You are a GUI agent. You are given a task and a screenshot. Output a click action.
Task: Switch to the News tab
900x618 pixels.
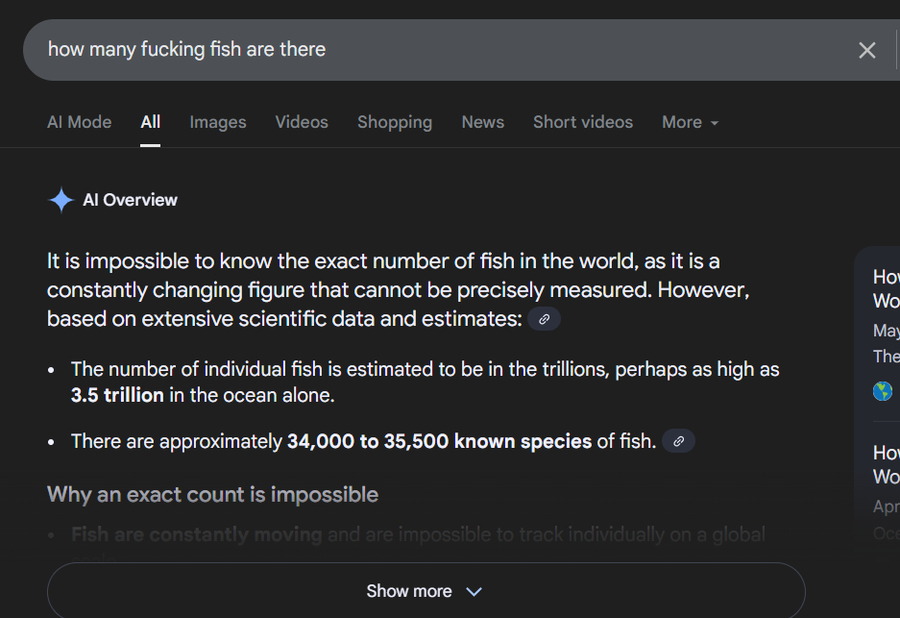483,122
